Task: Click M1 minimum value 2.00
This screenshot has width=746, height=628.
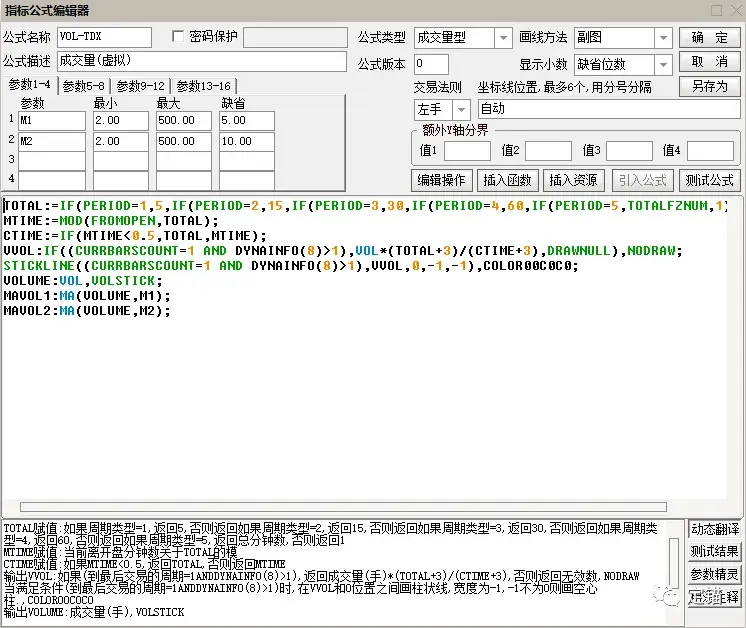Action: [x=121, y=121]
